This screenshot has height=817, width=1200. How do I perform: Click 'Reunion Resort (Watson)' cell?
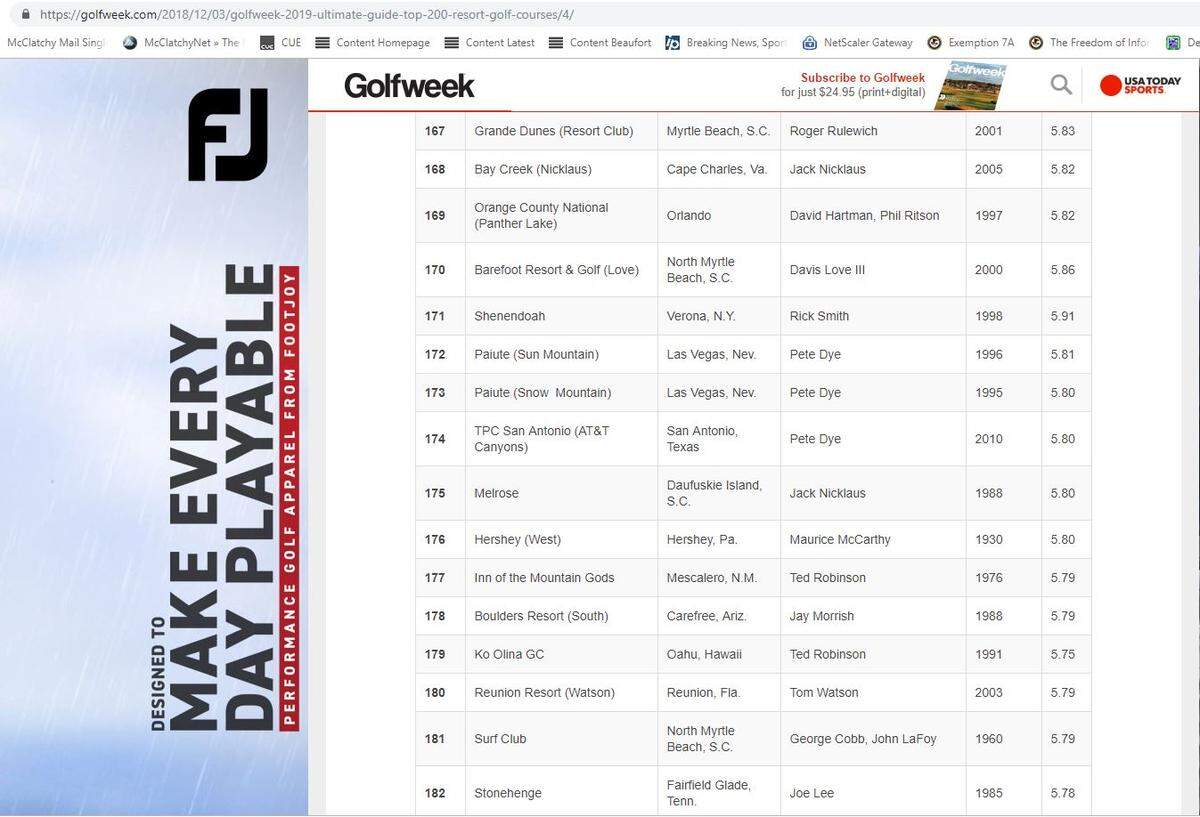560,692
